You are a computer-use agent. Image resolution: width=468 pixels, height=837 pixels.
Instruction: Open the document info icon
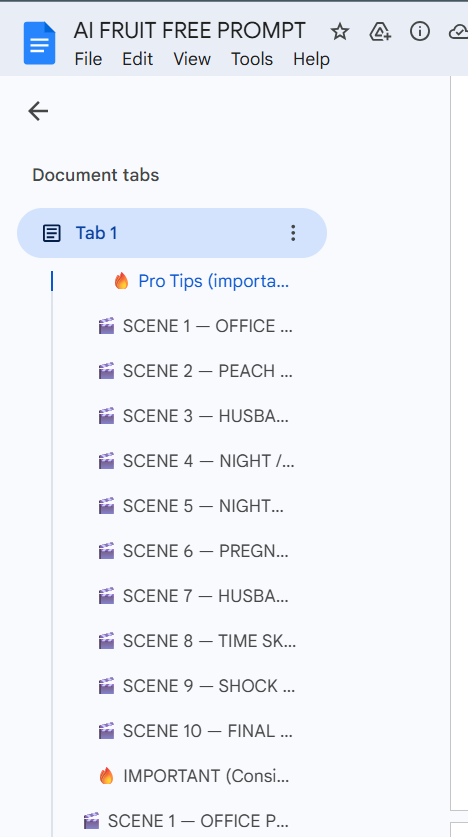tap(419, 32)
